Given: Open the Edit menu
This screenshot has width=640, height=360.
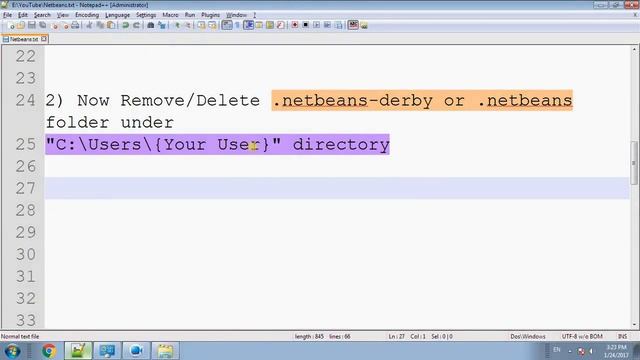Looking at the screenshot, I should click(x=22, y=15).
